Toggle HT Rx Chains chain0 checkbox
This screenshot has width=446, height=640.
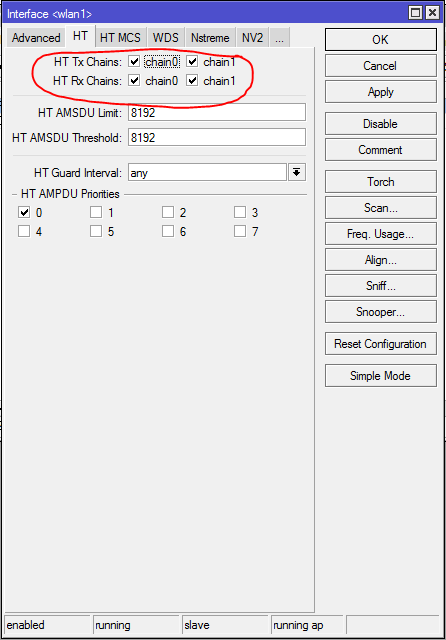tap(134, 80)
